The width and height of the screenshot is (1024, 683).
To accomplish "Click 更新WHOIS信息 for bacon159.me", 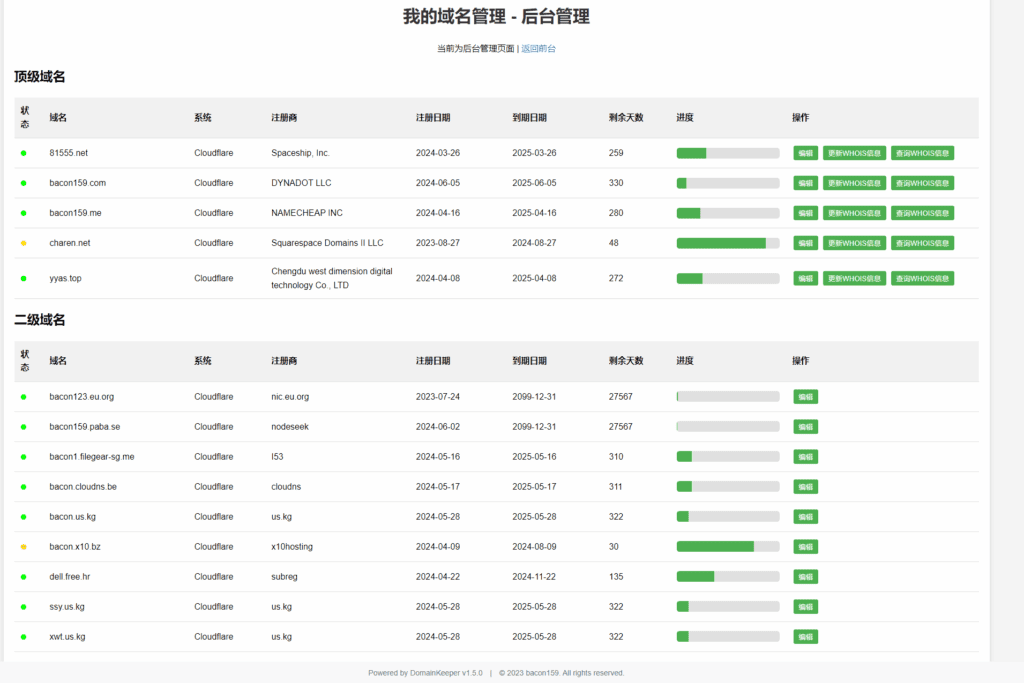I will 854,213.
